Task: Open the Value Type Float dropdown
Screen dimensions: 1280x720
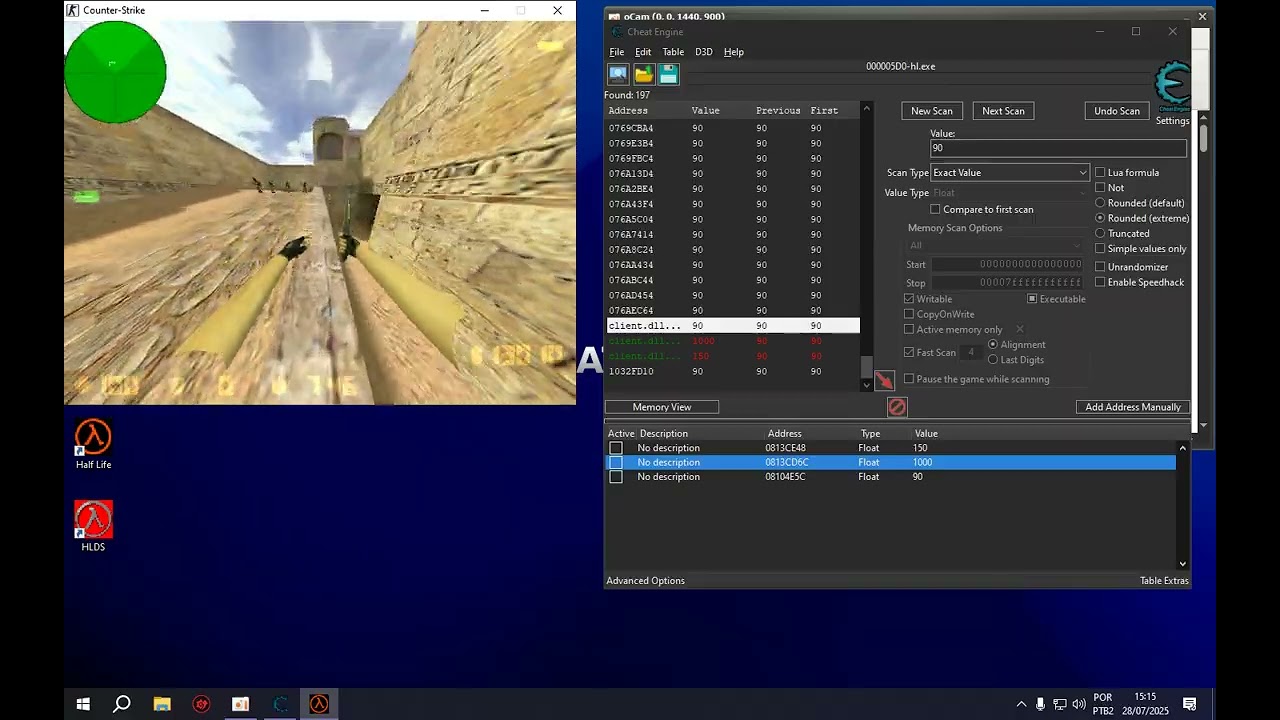Action: 1009,193
